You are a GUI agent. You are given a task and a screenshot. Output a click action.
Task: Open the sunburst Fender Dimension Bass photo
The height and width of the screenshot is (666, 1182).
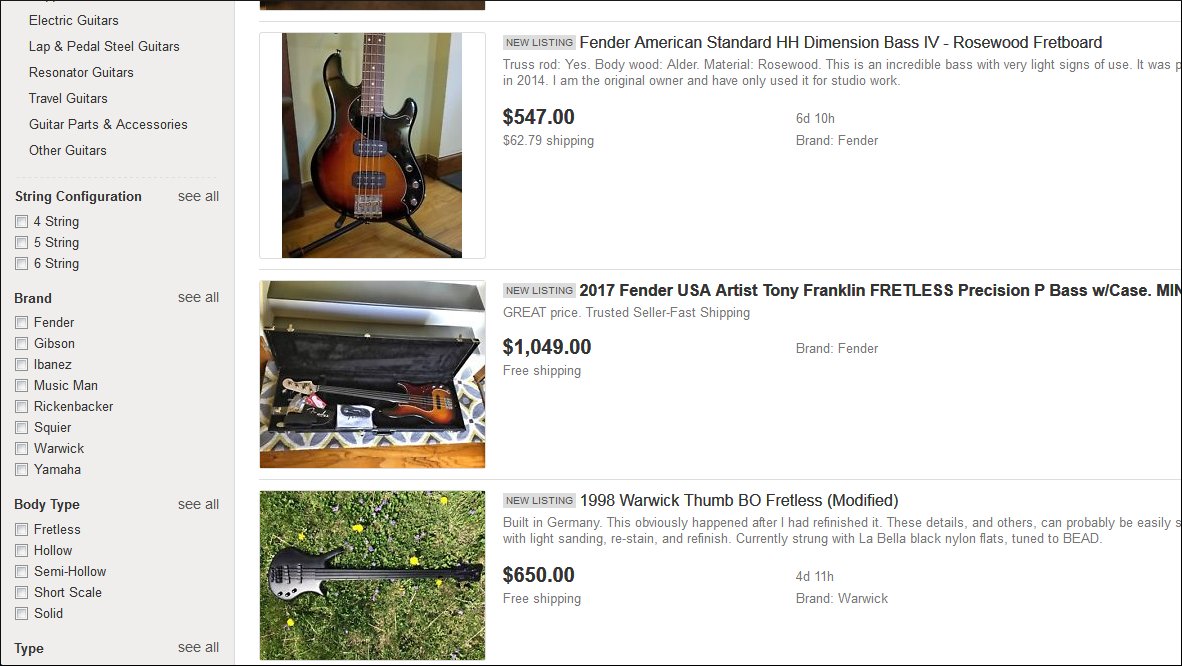[372, 145]
